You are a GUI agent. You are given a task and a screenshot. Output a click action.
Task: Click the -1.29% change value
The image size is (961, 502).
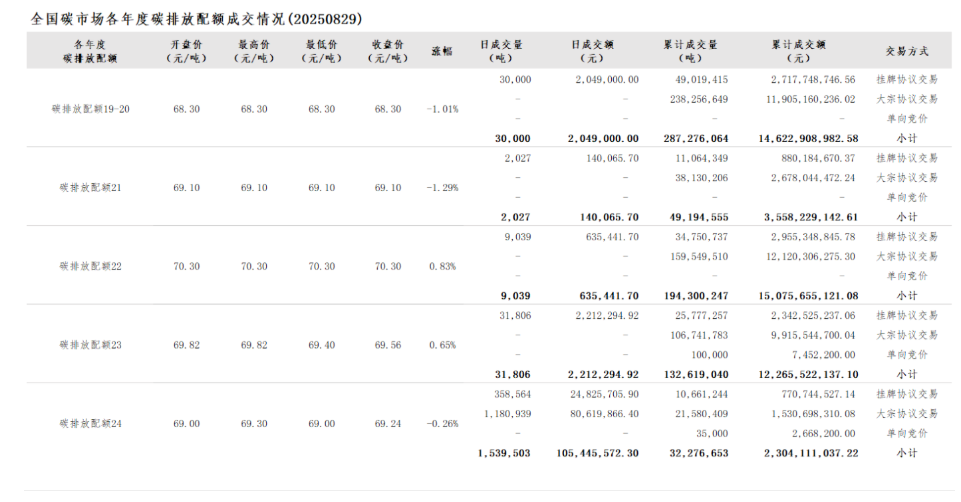tap(441, 188)
